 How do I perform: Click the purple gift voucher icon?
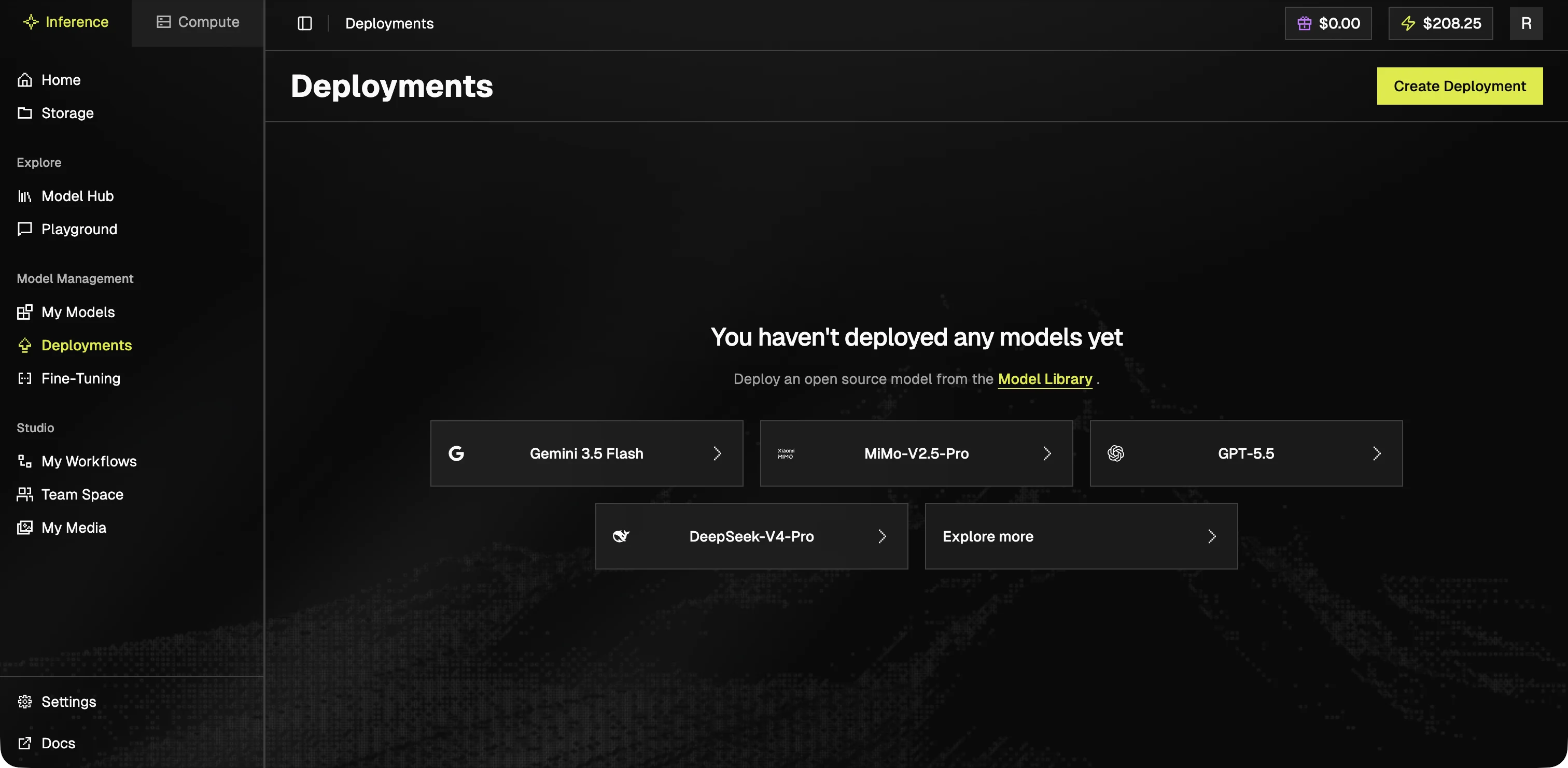tap(1305, 23)
